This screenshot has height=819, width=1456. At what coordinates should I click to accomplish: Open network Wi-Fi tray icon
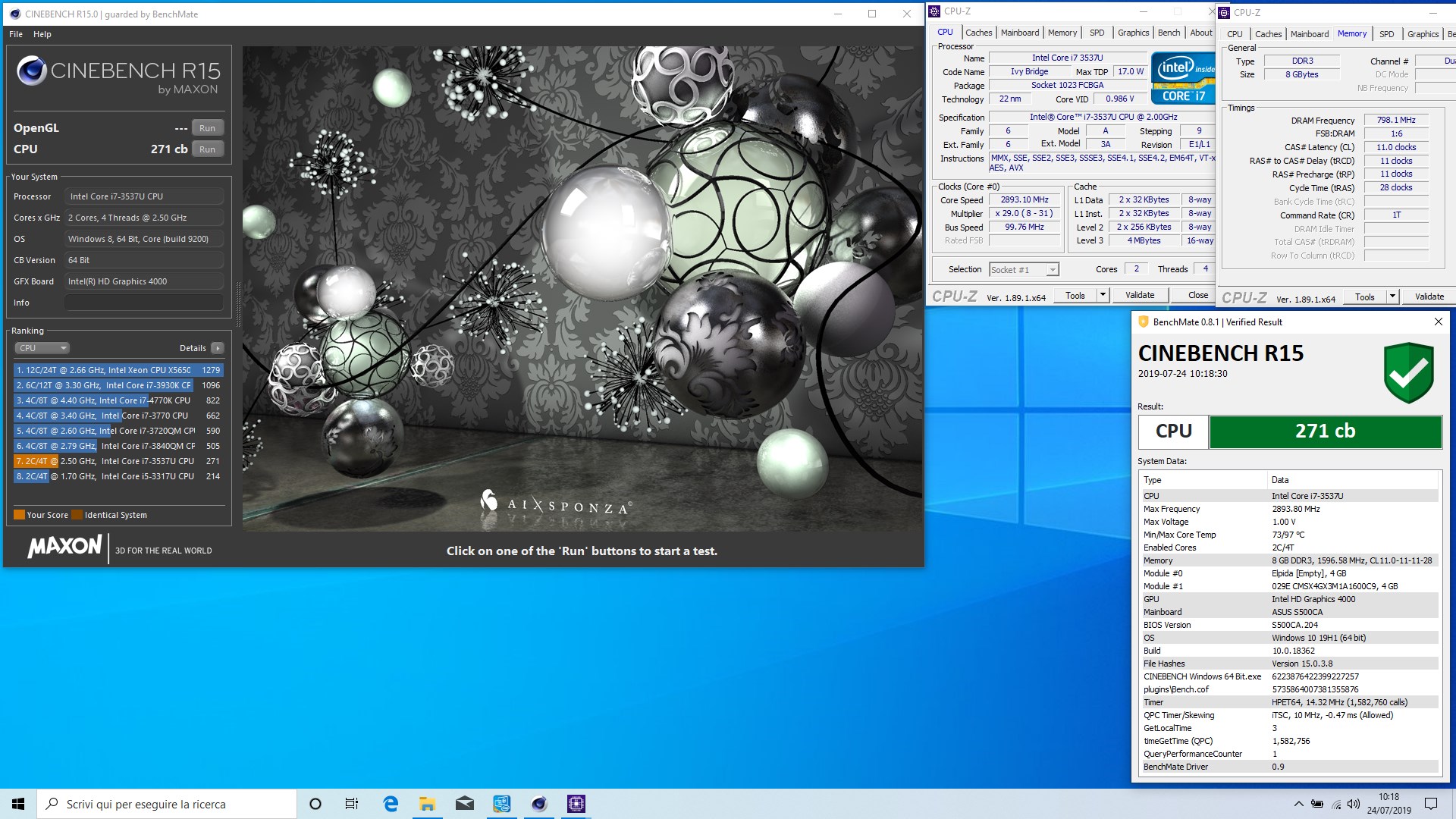[1335, 804]
